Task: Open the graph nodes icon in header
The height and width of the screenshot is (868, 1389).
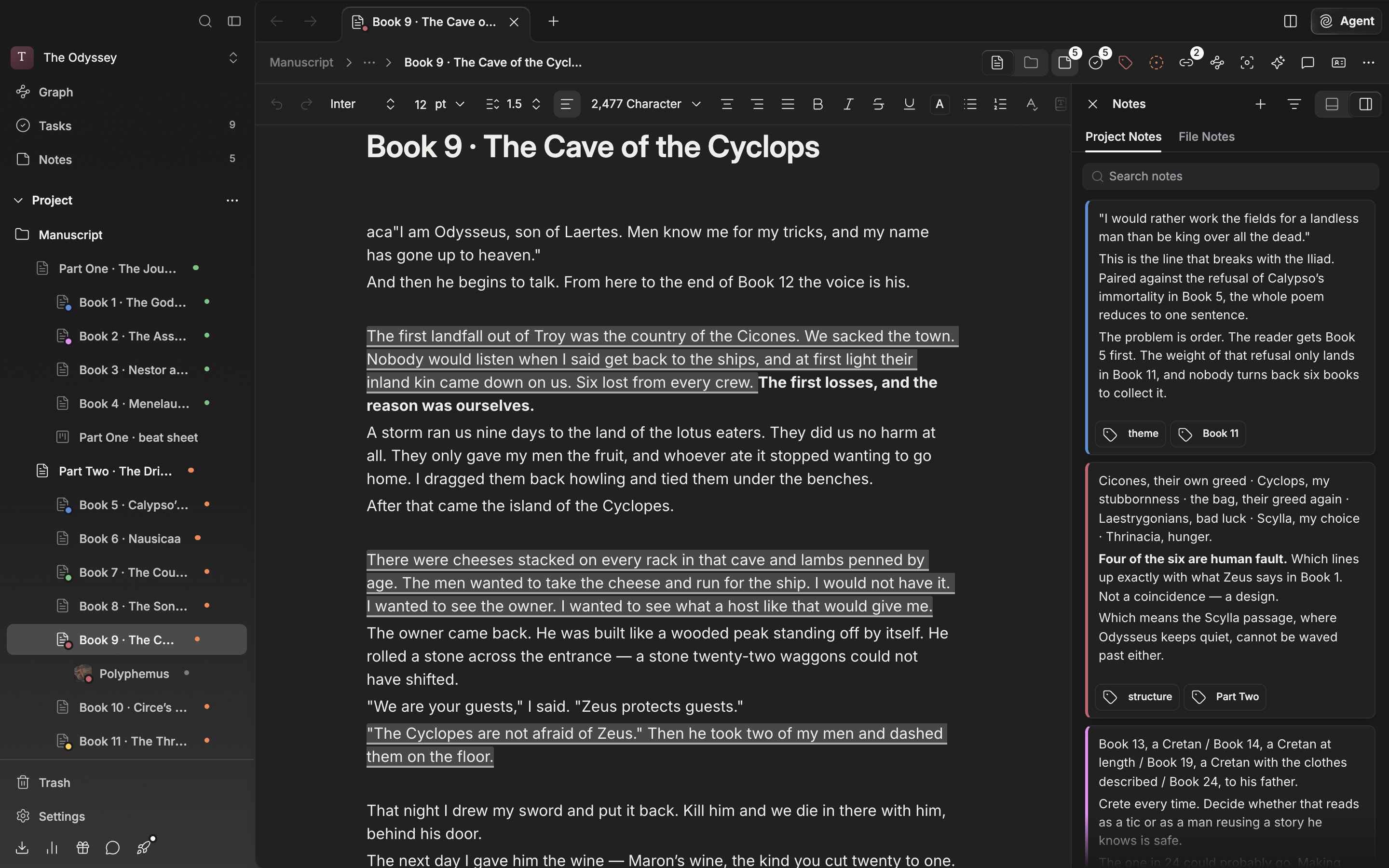Action: pyautogui.click(x=1217, y=62)
